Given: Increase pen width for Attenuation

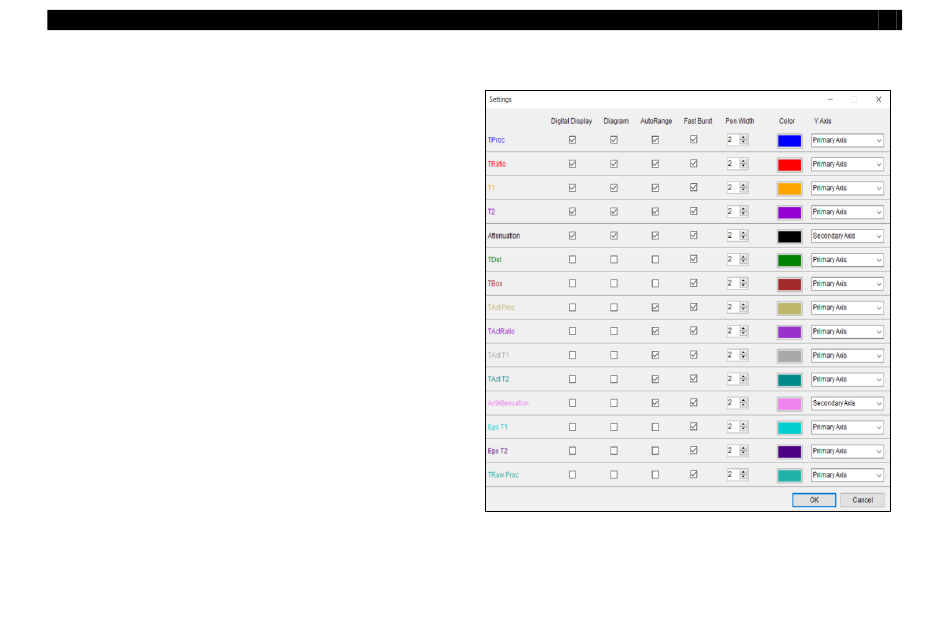Looking at the screenshot, I should coord(743,233).
